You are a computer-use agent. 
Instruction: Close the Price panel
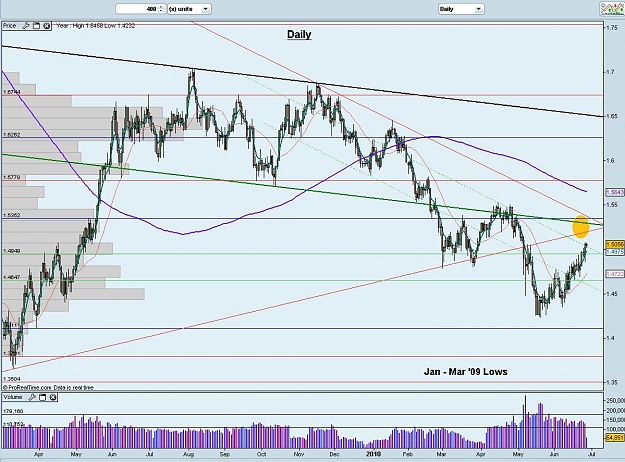pyautogui.click(x=47, y=26)
